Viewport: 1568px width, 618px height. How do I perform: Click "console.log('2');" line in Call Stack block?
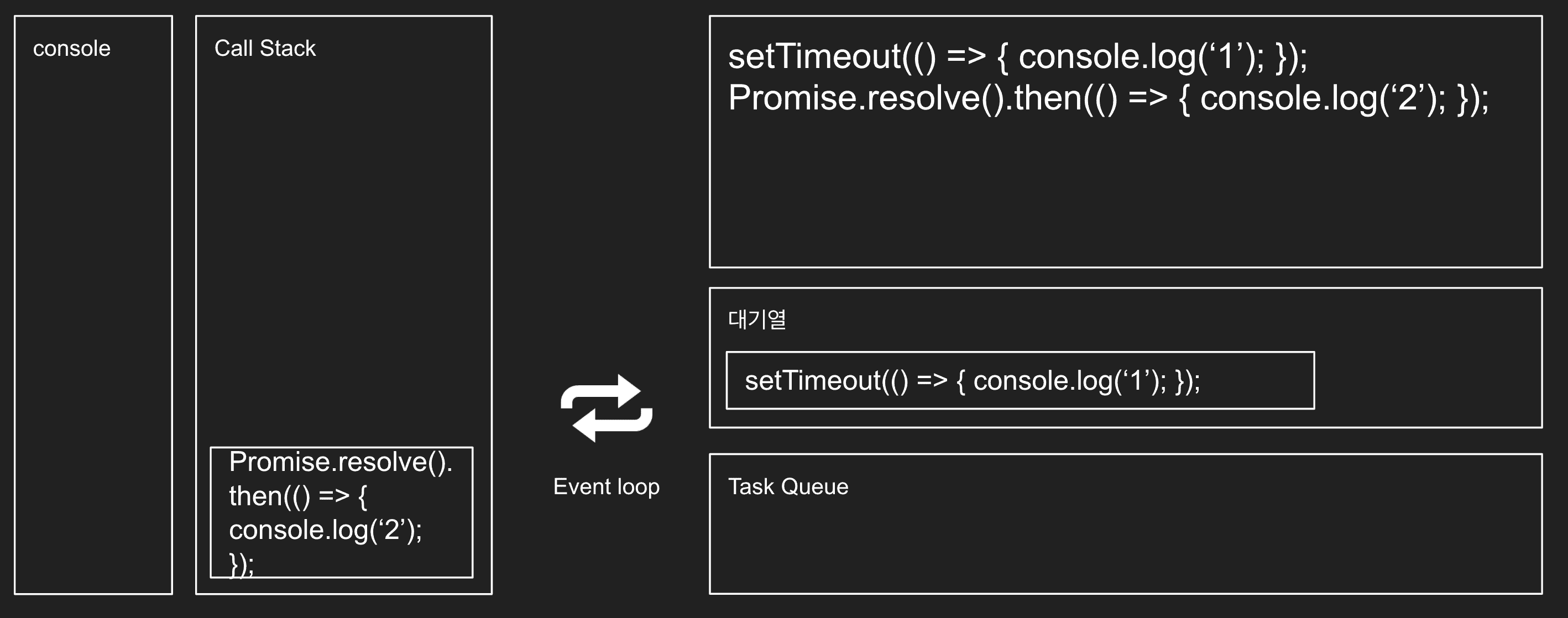pyautogui.click(x=325, y=530)
